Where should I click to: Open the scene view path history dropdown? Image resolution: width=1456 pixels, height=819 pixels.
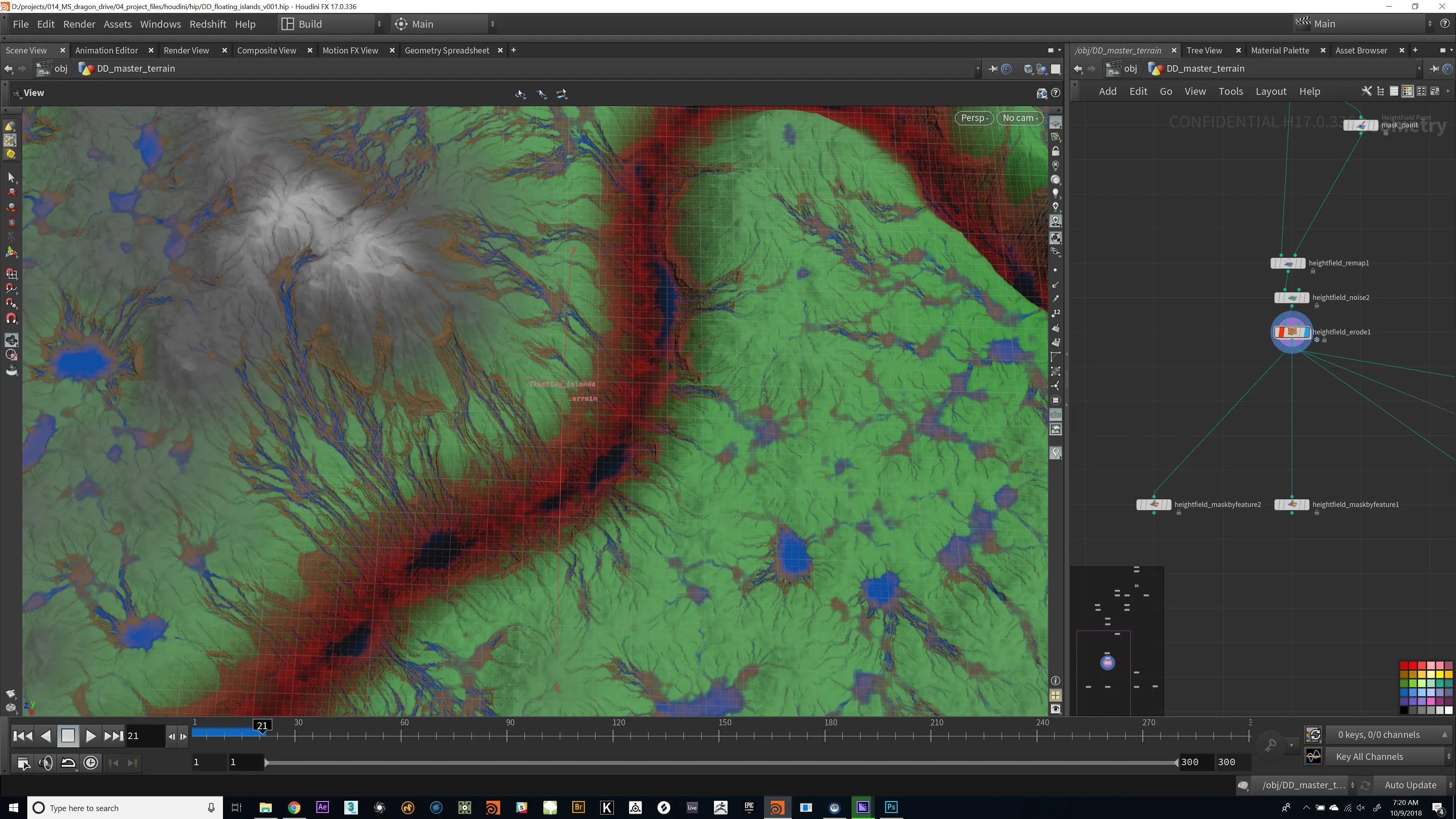[x=978, y=69]
